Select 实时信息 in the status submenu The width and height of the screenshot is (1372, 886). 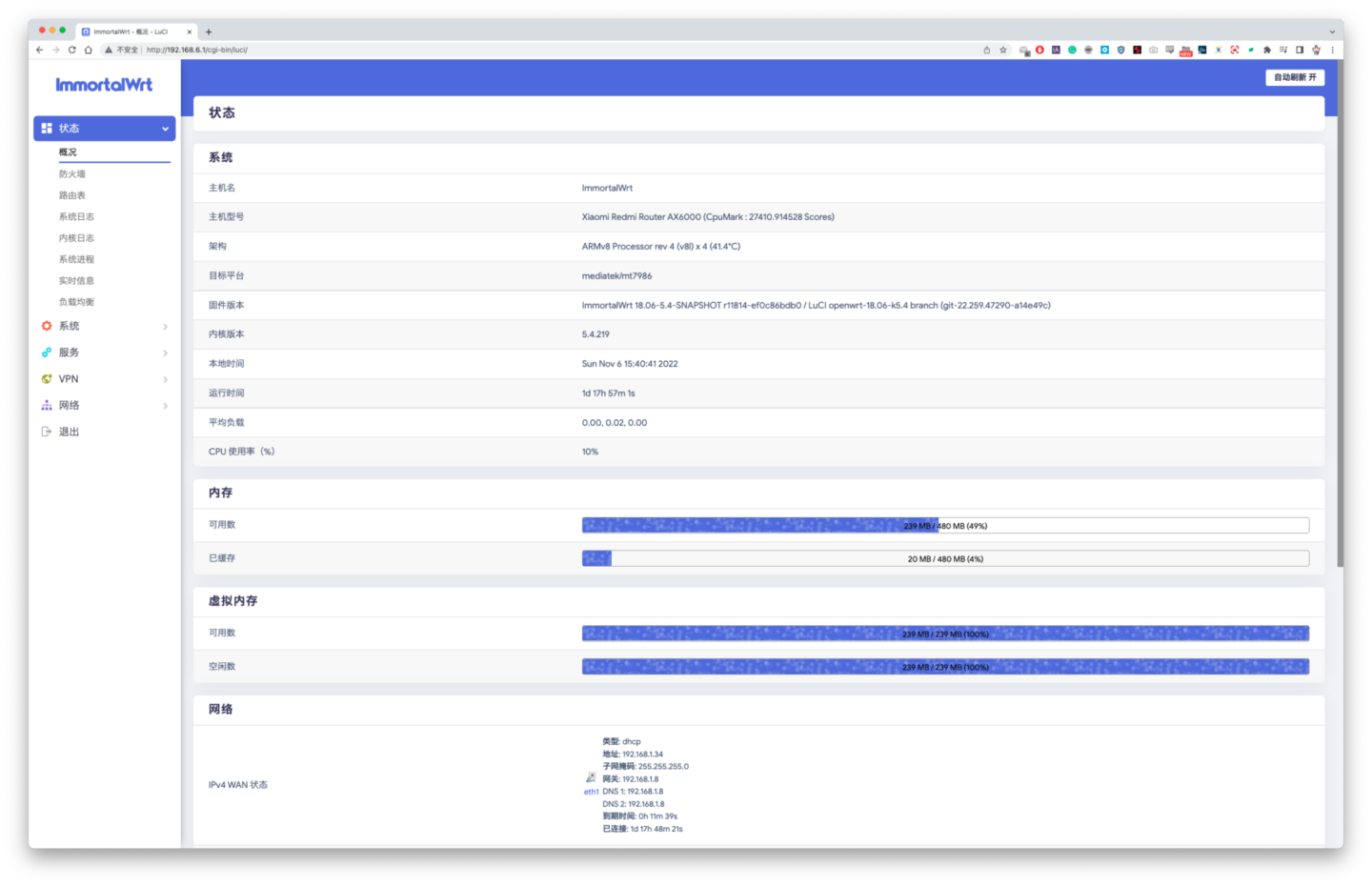pos(76,281)
